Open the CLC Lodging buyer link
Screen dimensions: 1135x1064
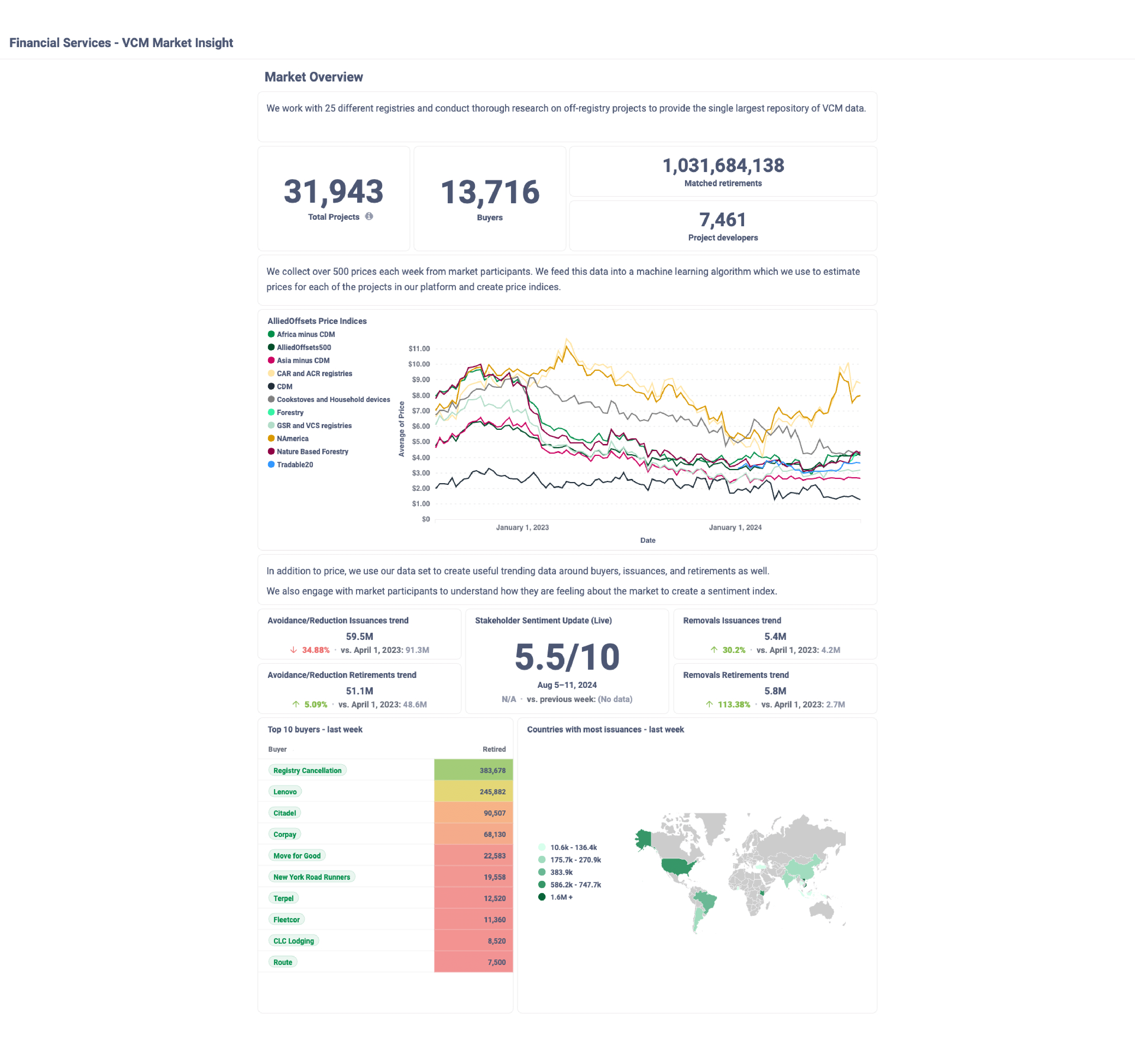294,941
